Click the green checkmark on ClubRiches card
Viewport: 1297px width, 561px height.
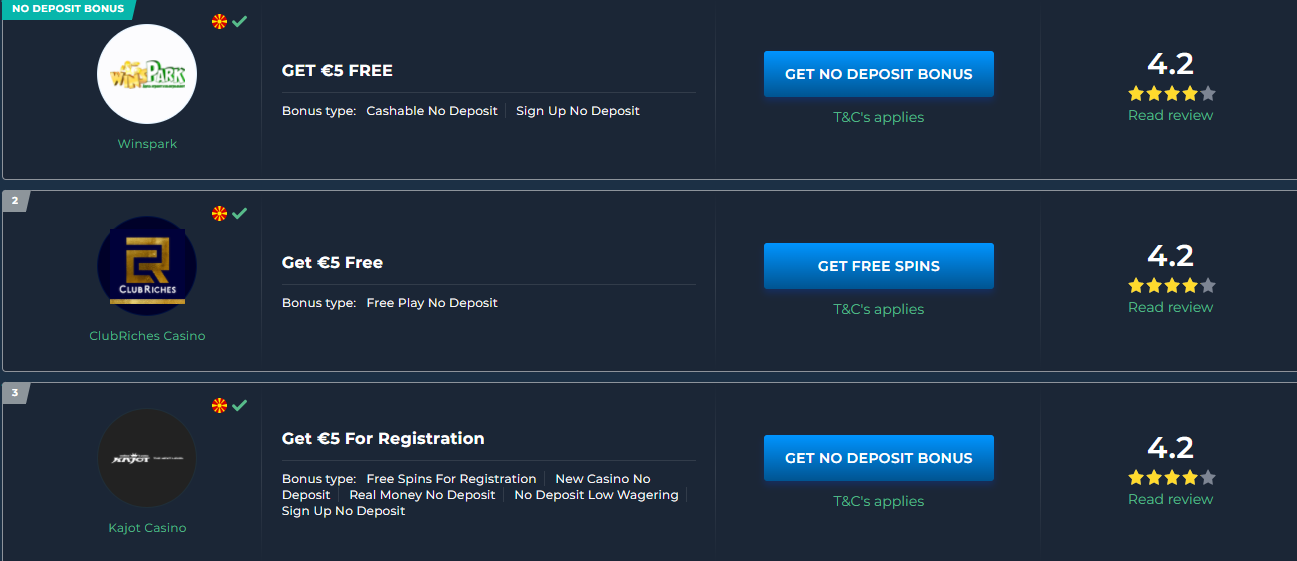pyautogui.click(x=240, y=213)
